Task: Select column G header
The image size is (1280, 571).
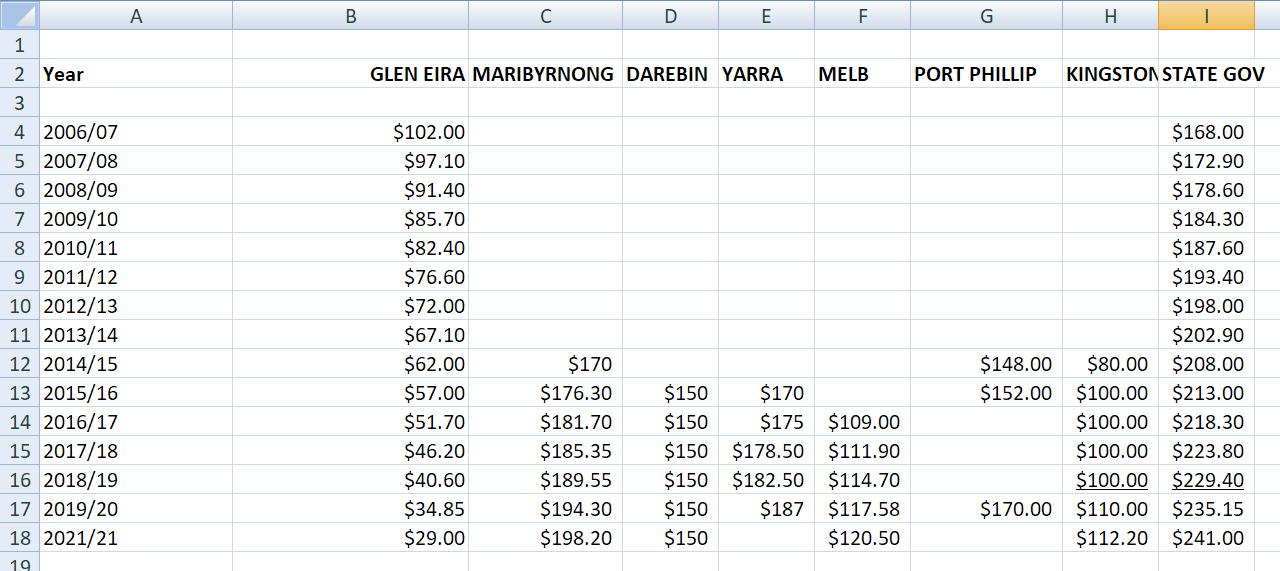Action: (986, 15)
